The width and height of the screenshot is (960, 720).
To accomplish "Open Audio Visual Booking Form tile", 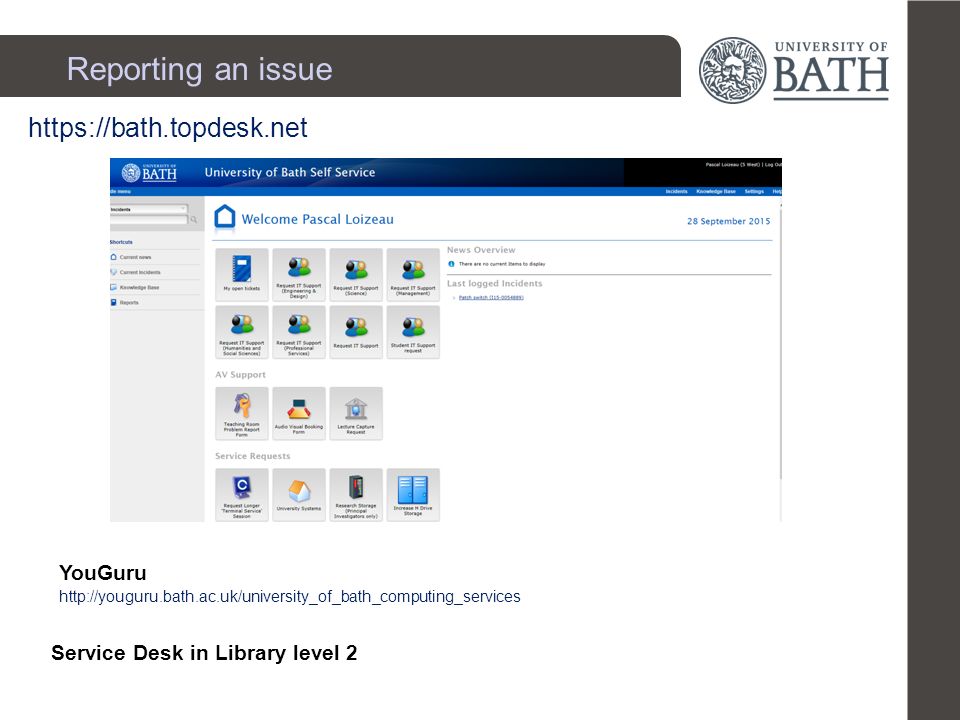I will [299, 413].
